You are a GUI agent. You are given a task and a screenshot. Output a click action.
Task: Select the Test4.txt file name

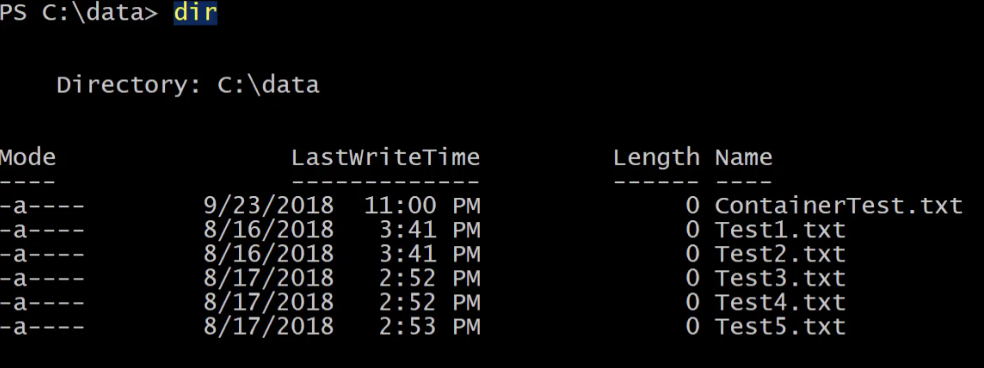coord(780,303)
